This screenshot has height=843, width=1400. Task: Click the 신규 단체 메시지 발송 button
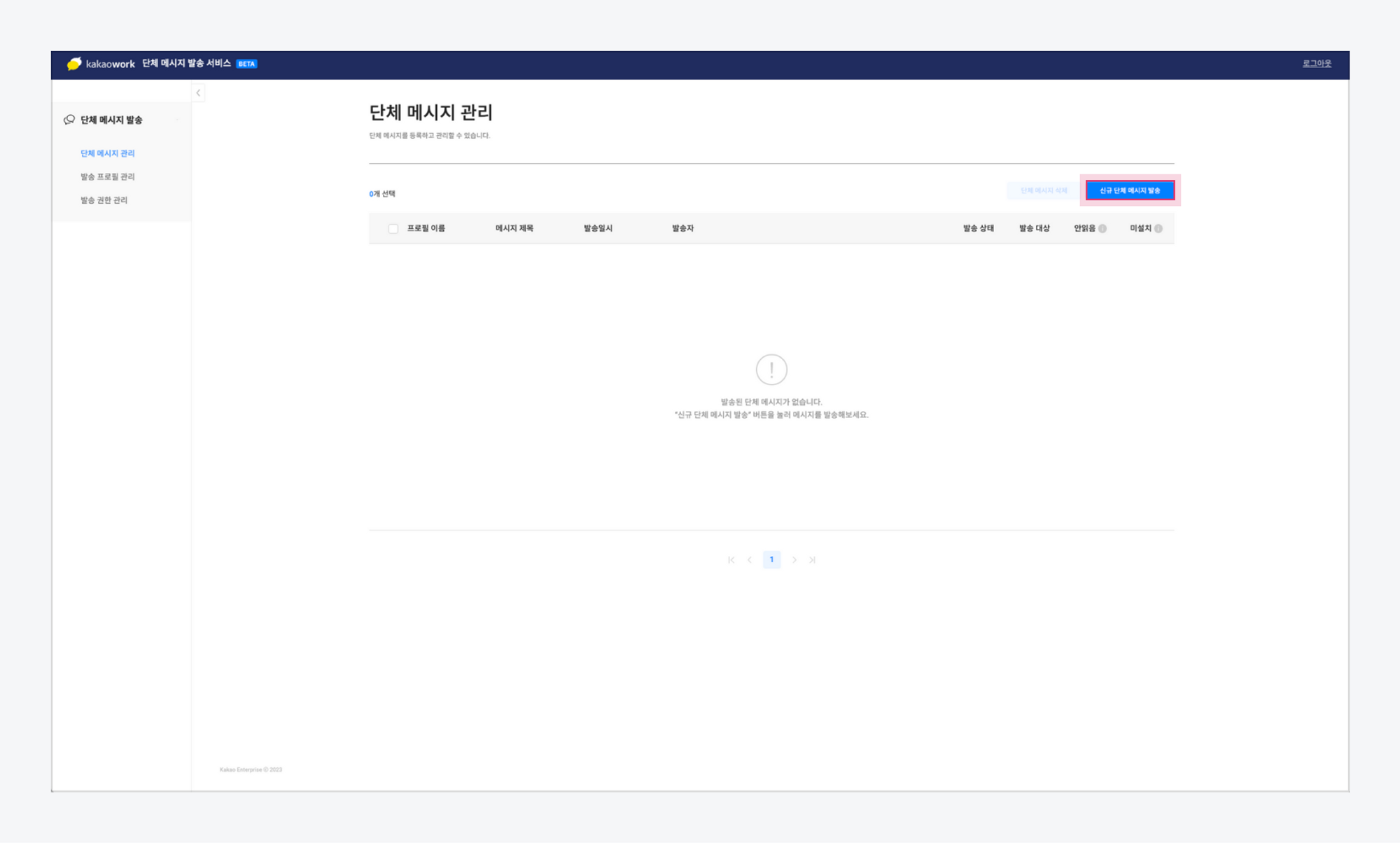[1129, 190]
